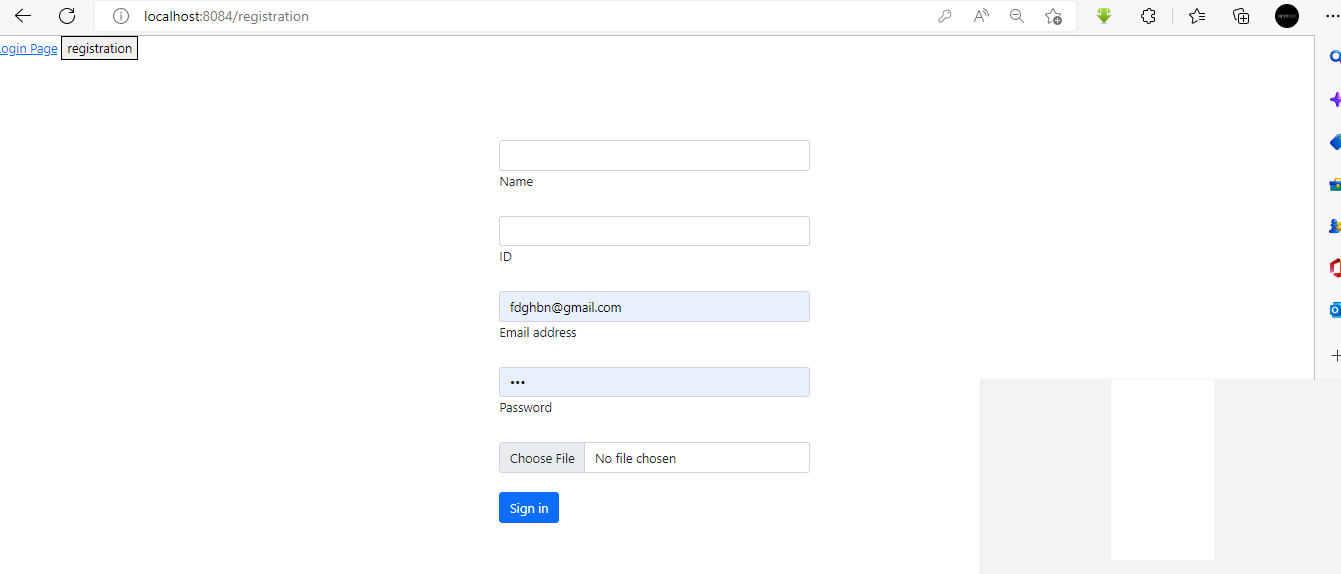Screen dimensions: 1341x574
Task: Click the profile avatar circle
Action: [x=1287, y=16]
